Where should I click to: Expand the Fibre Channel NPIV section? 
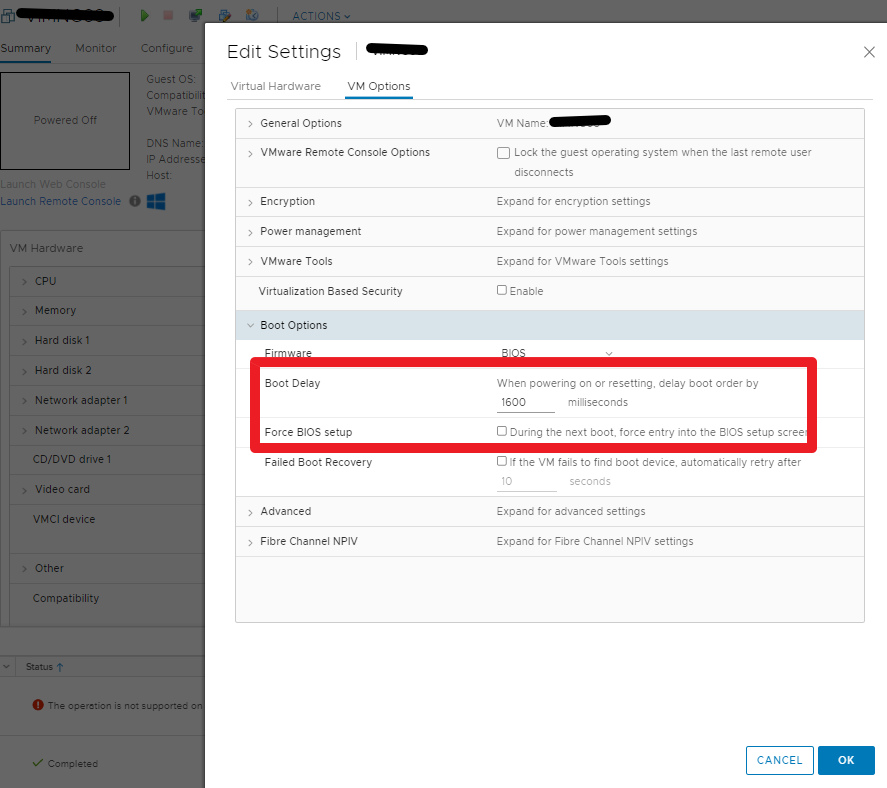(x=251, y=542)
